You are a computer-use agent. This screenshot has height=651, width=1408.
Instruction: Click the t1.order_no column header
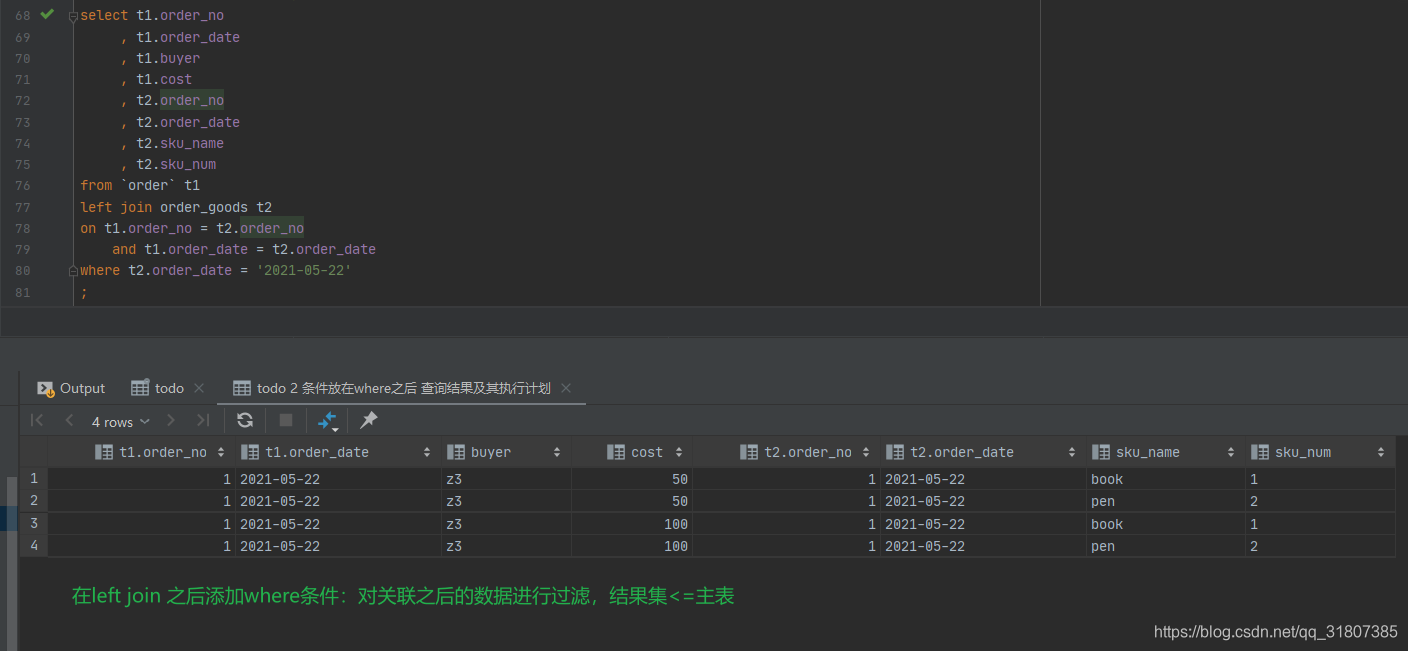coord(141,452)
